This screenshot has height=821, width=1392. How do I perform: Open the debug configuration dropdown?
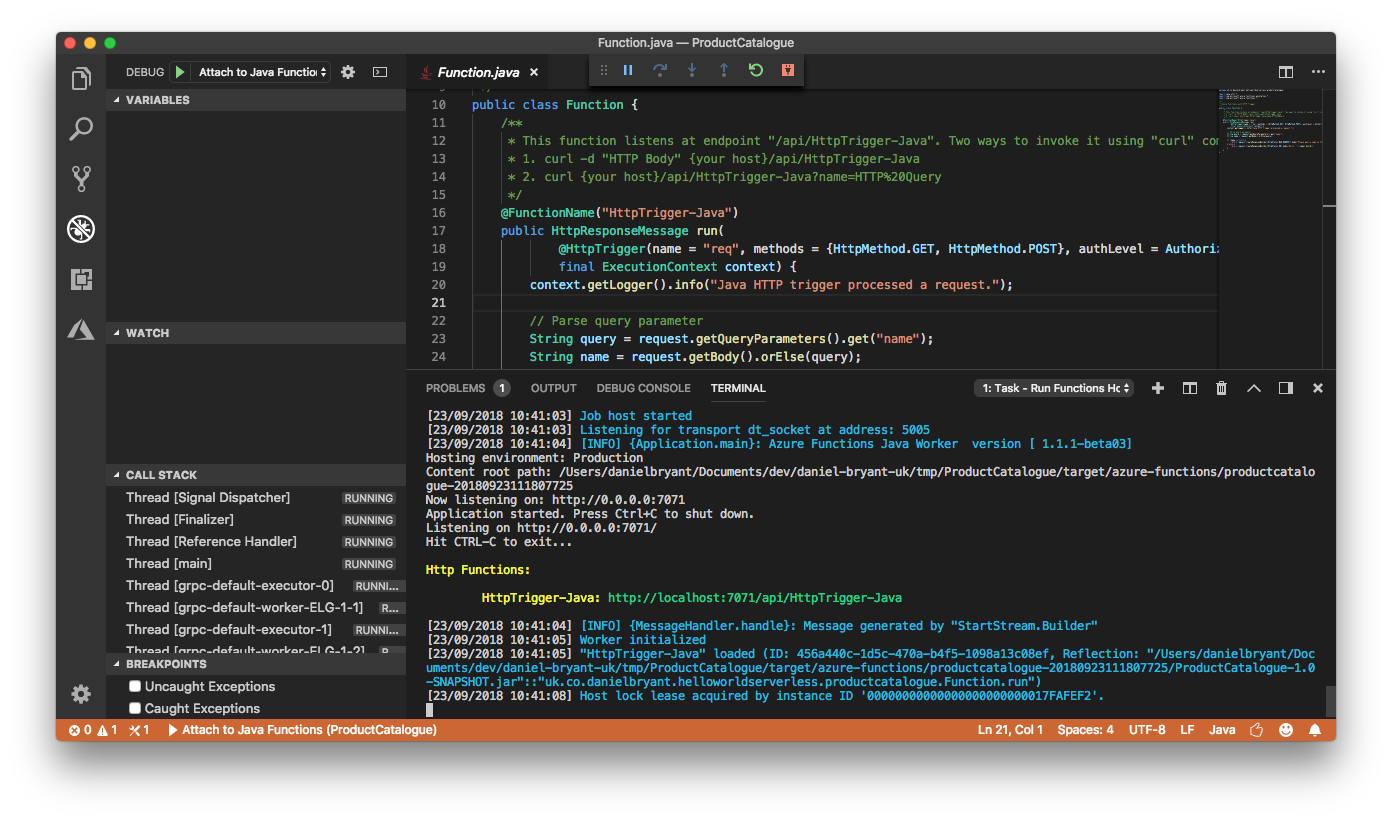[262, 72]
